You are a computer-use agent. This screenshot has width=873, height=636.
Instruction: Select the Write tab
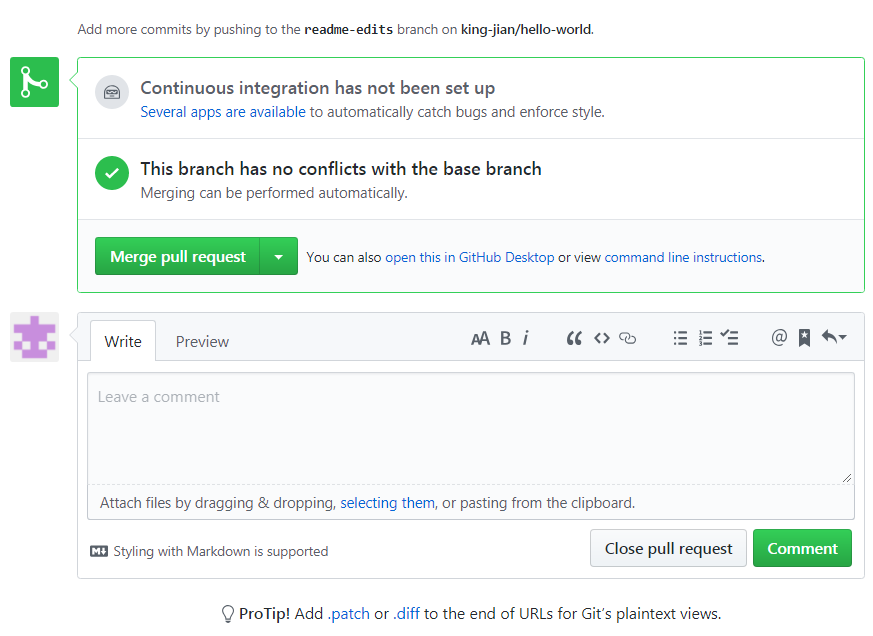click(123, 342)
